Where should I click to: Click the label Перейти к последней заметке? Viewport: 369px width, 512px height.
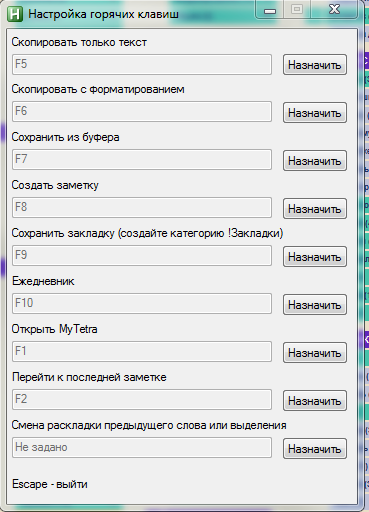pyautogui.click(x=89, y=377)
